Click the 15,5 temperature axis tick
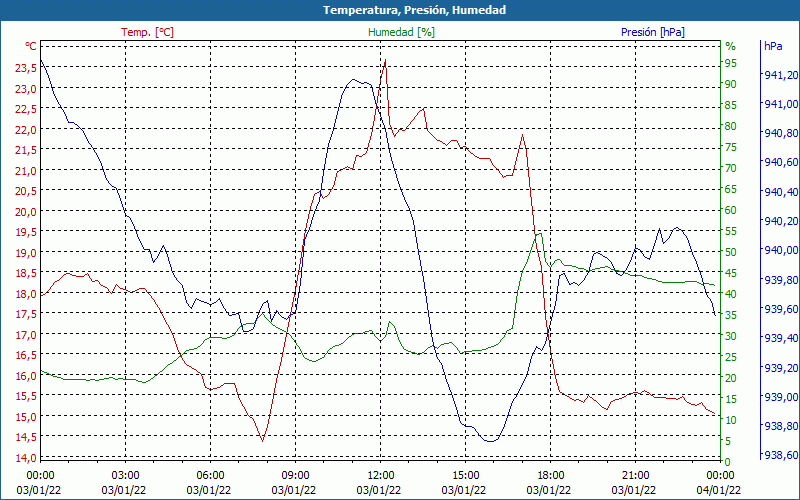 (26, 396)
